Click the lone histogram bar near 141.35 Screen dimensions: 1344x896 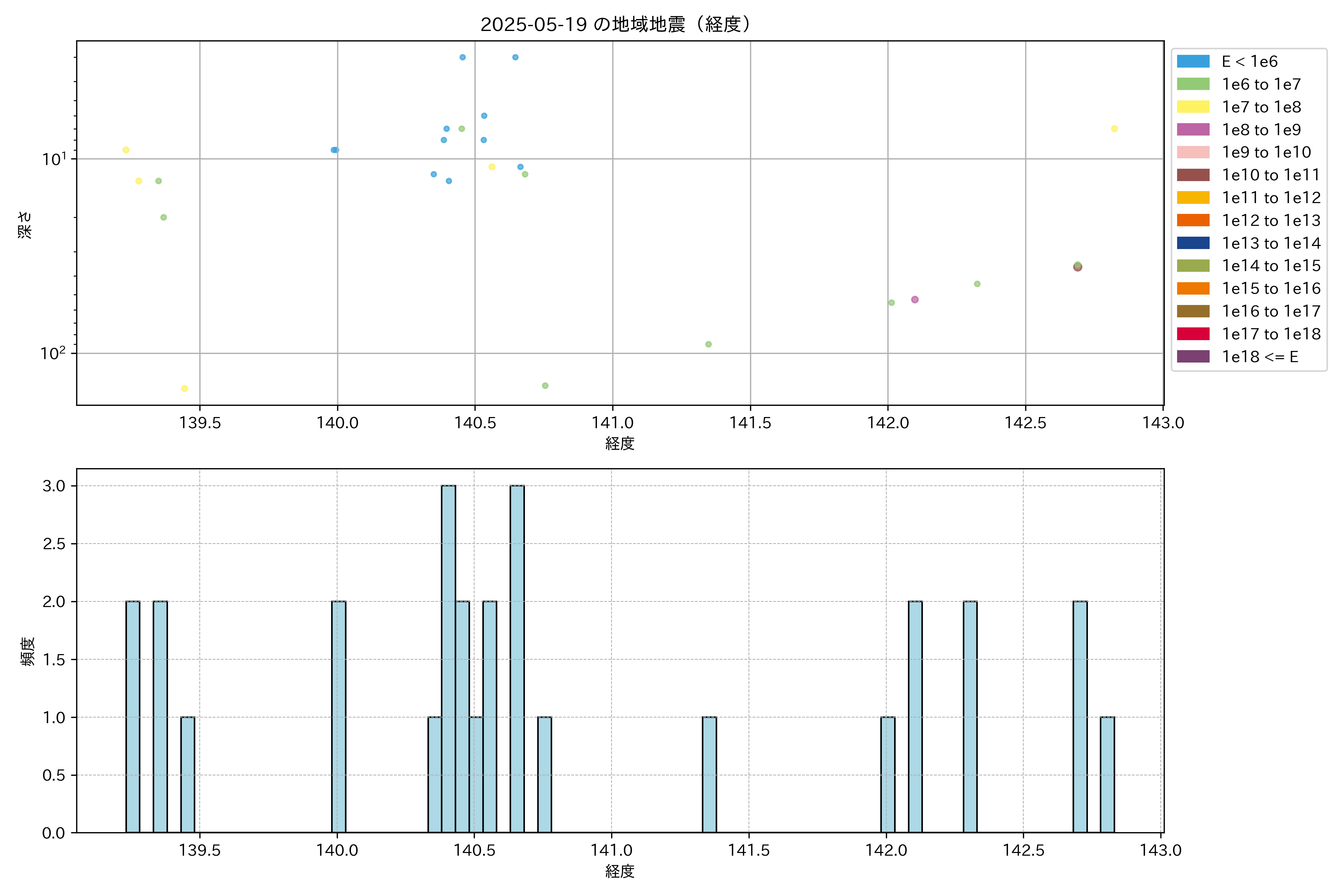709,774
